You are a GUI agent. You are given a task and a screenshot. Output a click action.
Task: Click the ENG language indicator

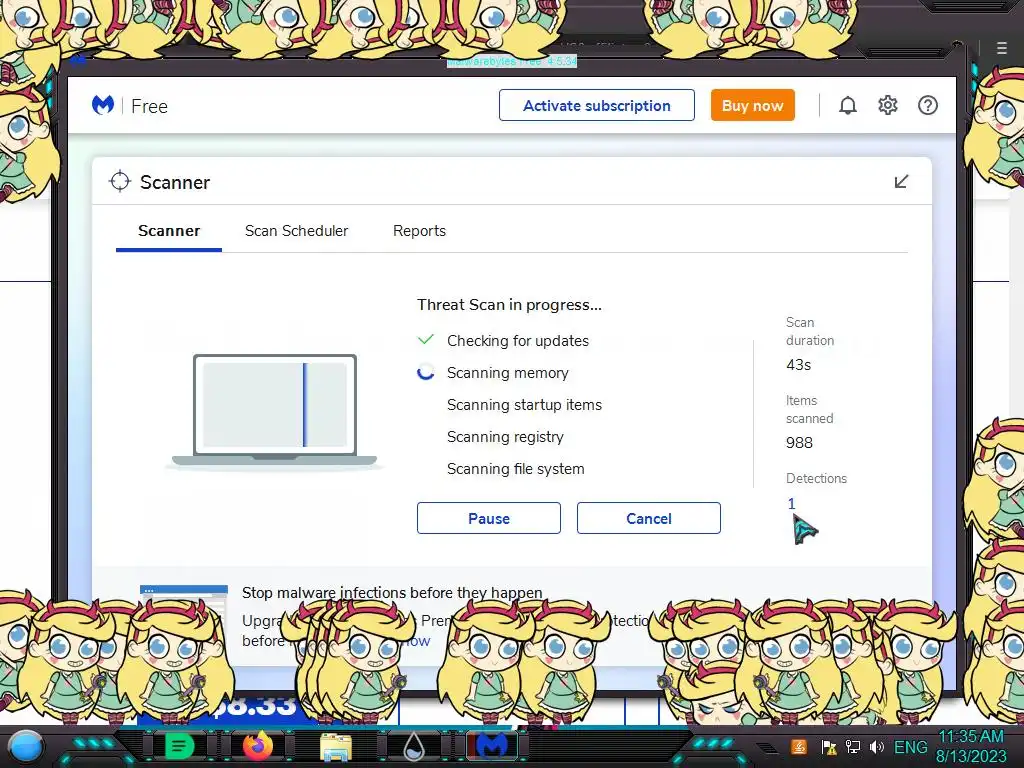tap(910, 746)
